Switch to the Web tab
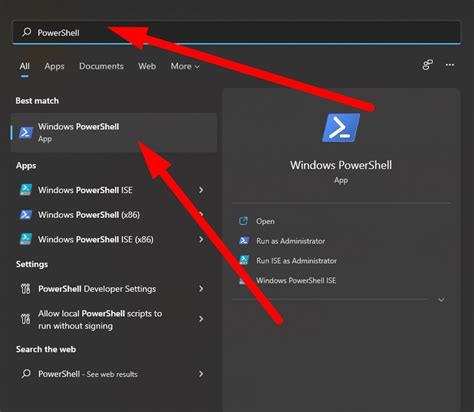The width and height of the screenshot is (474, 412). point(147,66)
